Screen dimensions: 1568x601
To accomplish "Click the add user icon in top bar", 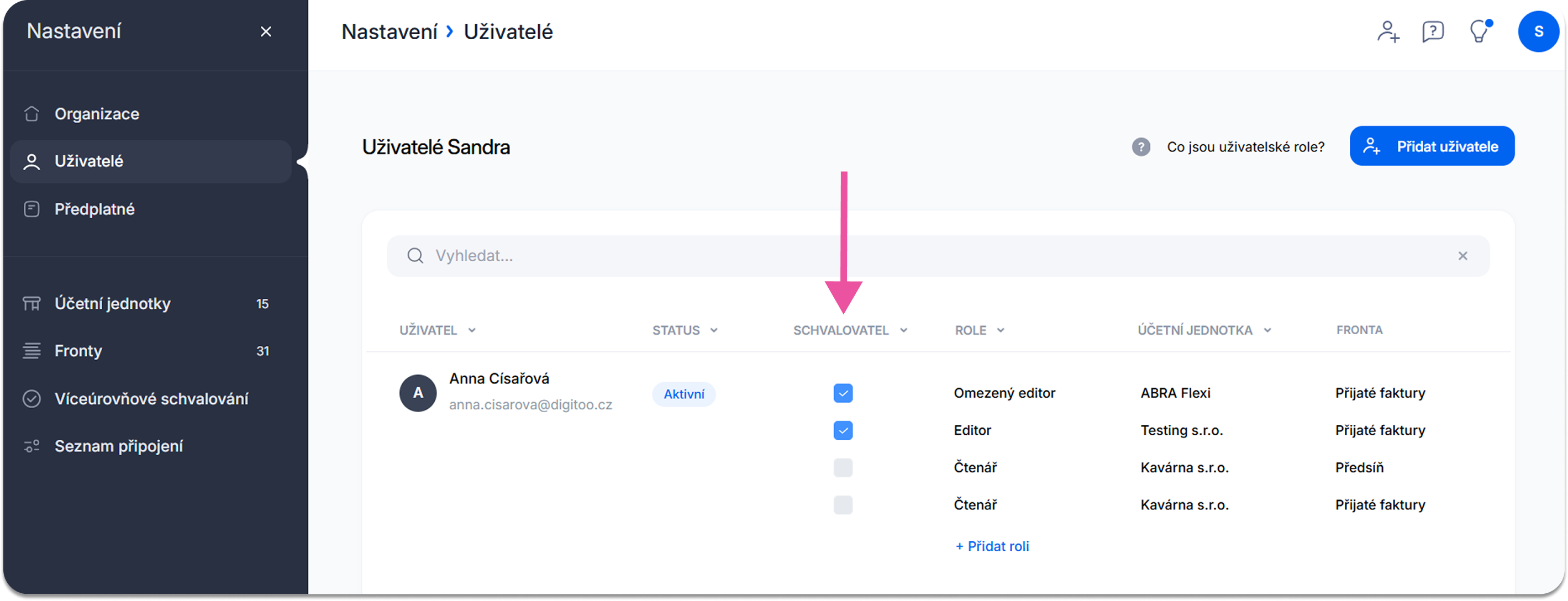I will (1387, 31).
